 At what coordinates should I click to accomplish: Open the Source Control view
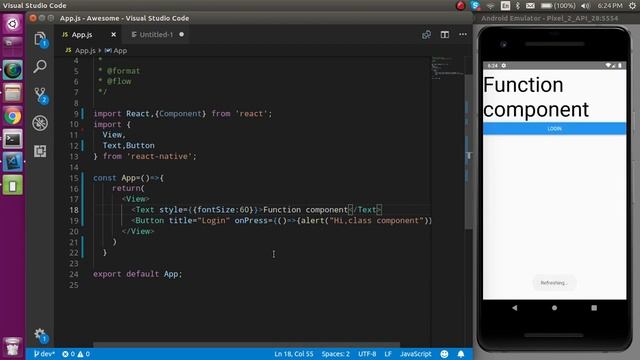tap(40, 95)
